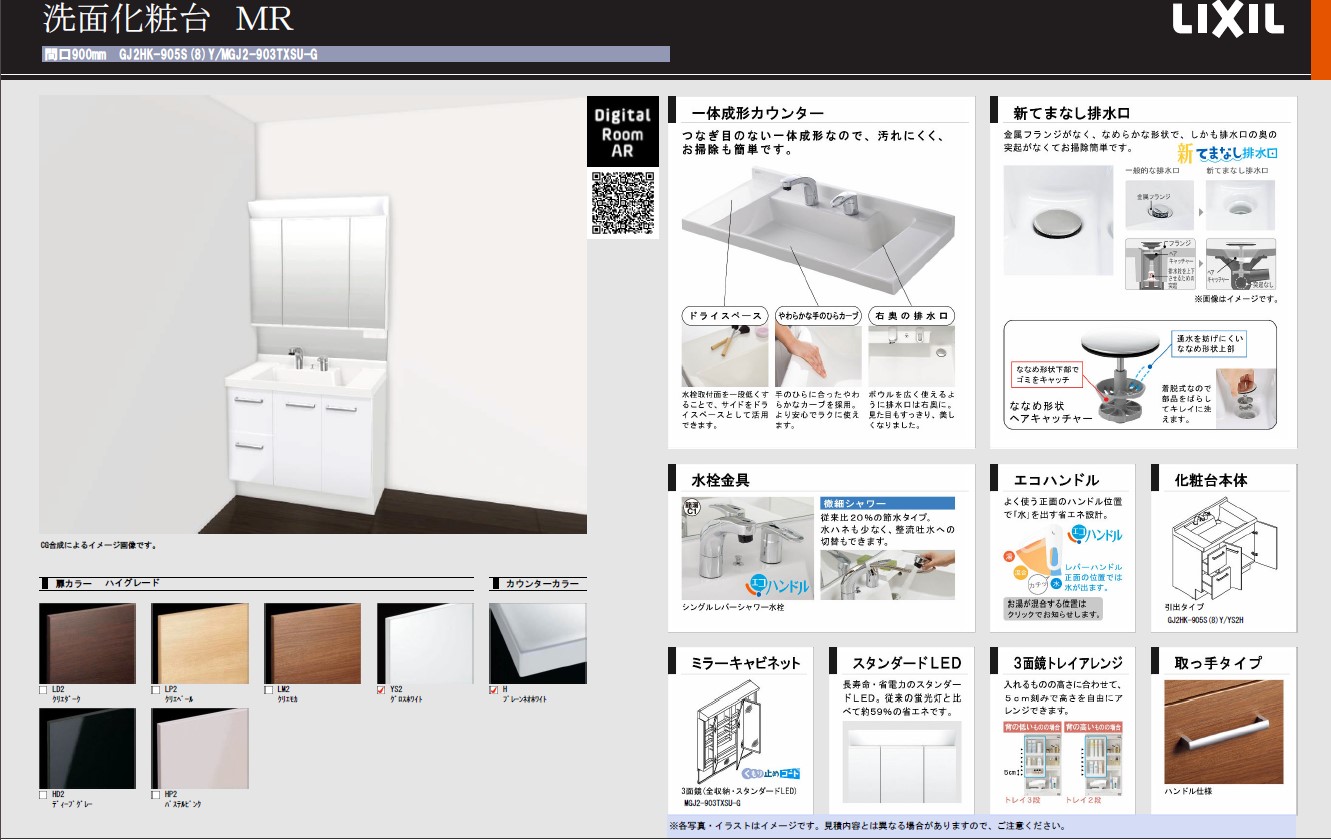Click the 節湯C1 round badge
The image size is (1331, 840).
692,509
